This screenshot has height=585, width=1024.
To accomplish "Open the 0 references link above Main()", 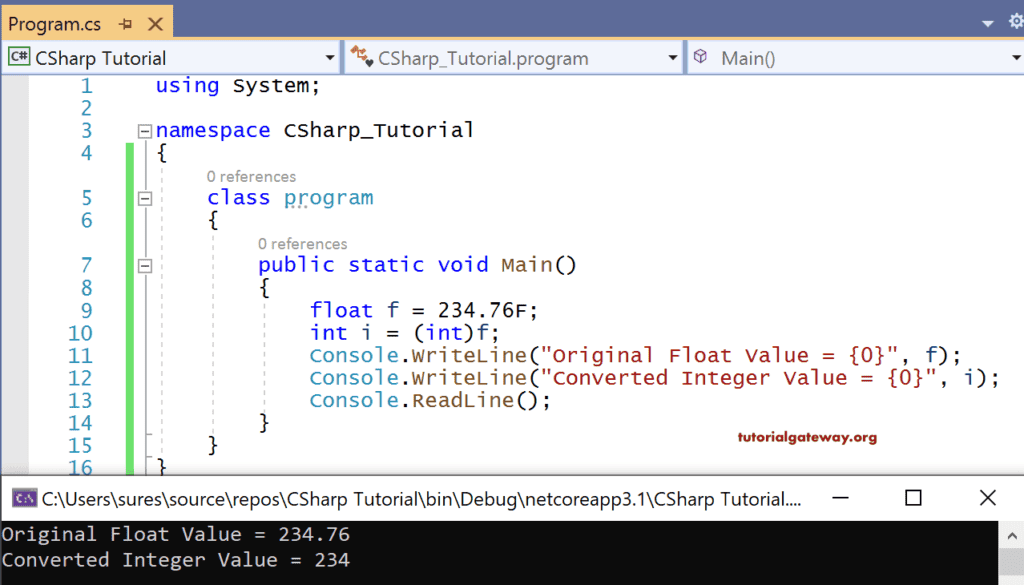I will [x=302, y=244].
